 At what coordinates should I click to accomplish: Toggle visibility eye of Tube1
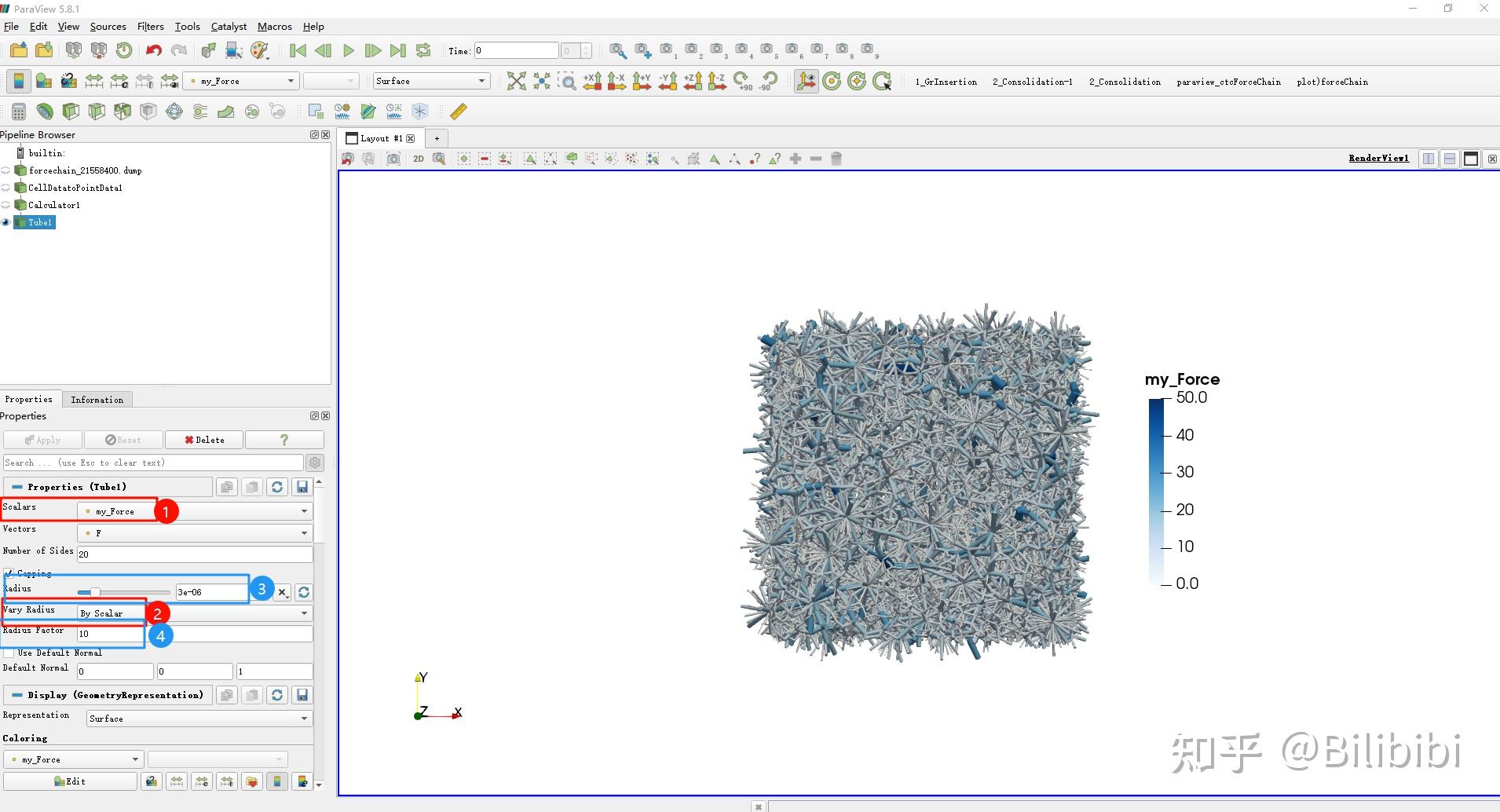pos(5,223)
